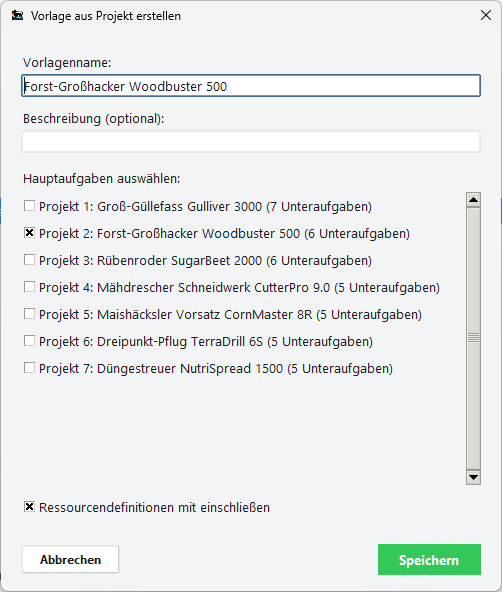The width and height of the screenshot is (502, 592).
Task: Click the scrollbar up arrow
Action: (473, 200)
